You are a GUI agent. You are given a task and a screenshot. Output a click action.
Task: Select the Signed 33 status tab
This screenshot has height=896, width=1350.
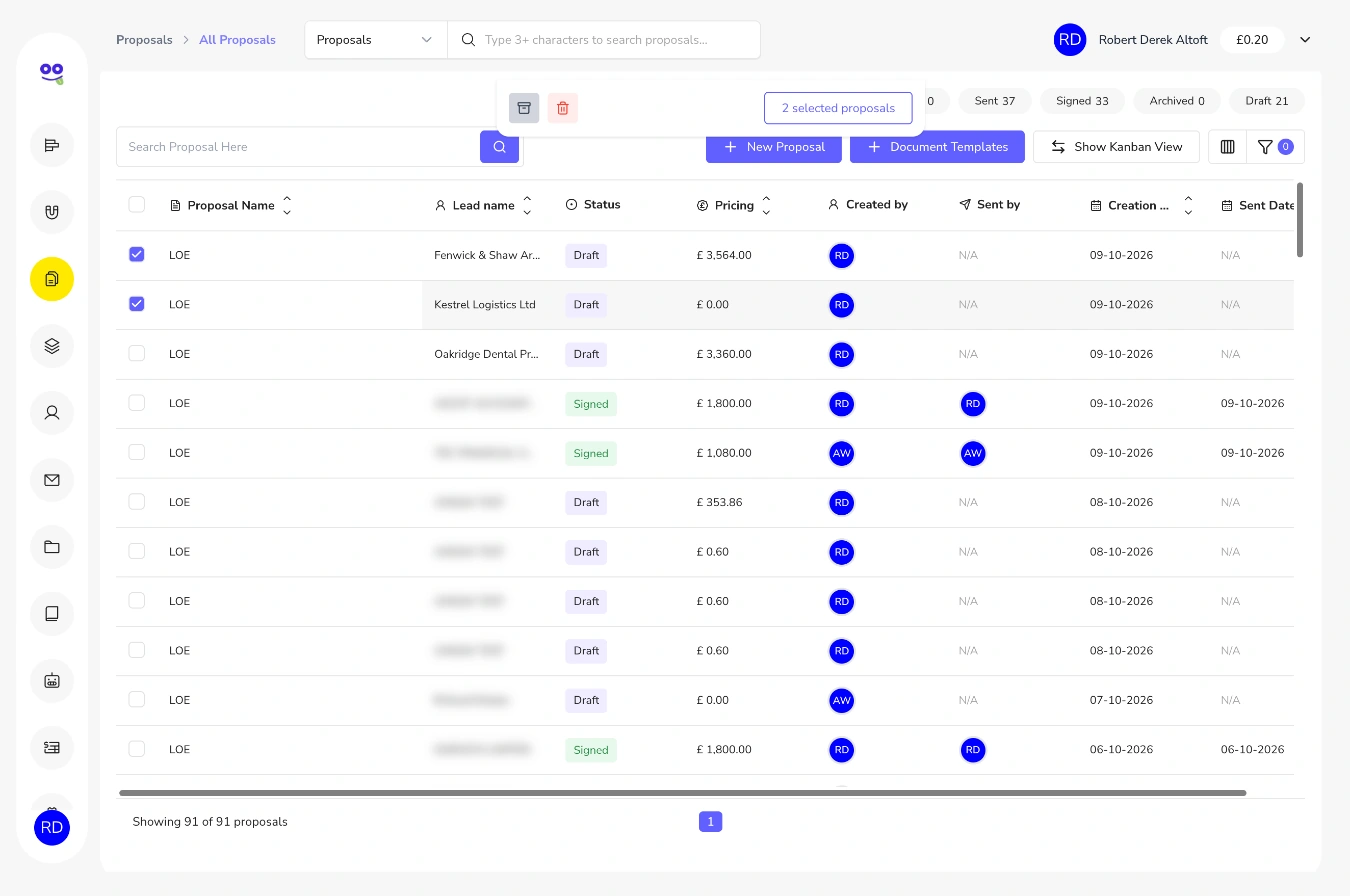(1082, 101)
